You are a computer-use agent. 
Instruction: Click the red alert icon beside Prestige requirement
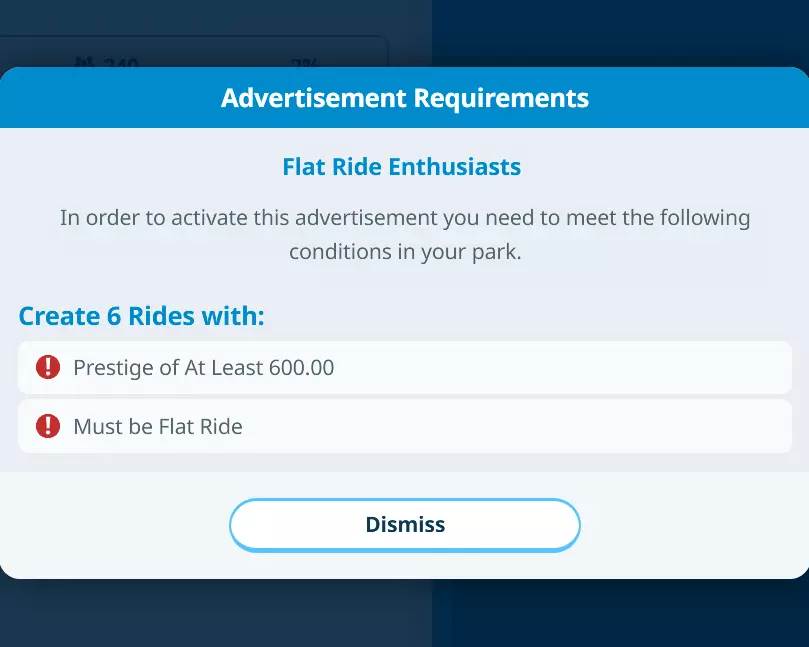(x=48, y=367)
